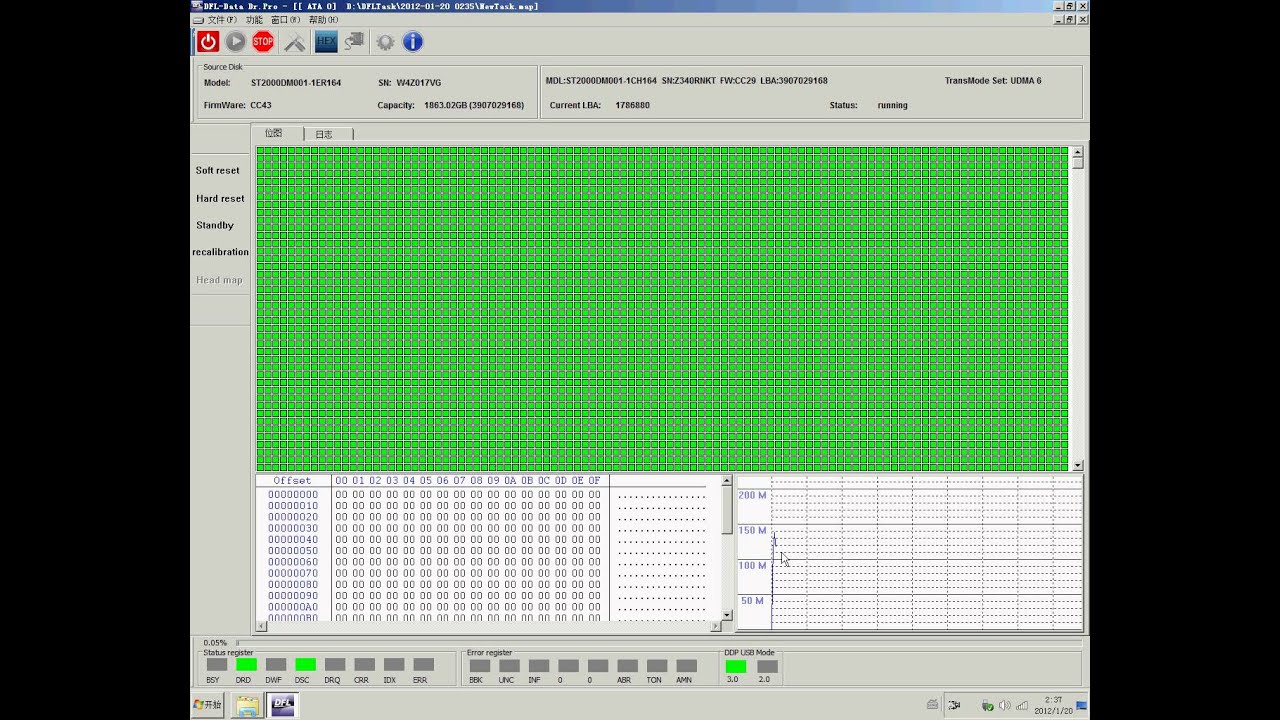
Task: Click the hex view scrollbar down arrow
Action: (x=726, y=615)
